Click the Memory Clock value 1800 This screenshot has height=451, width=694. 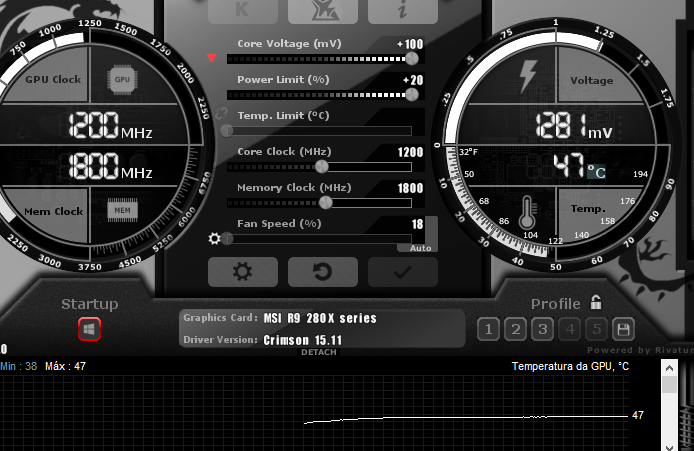point(410,188)
